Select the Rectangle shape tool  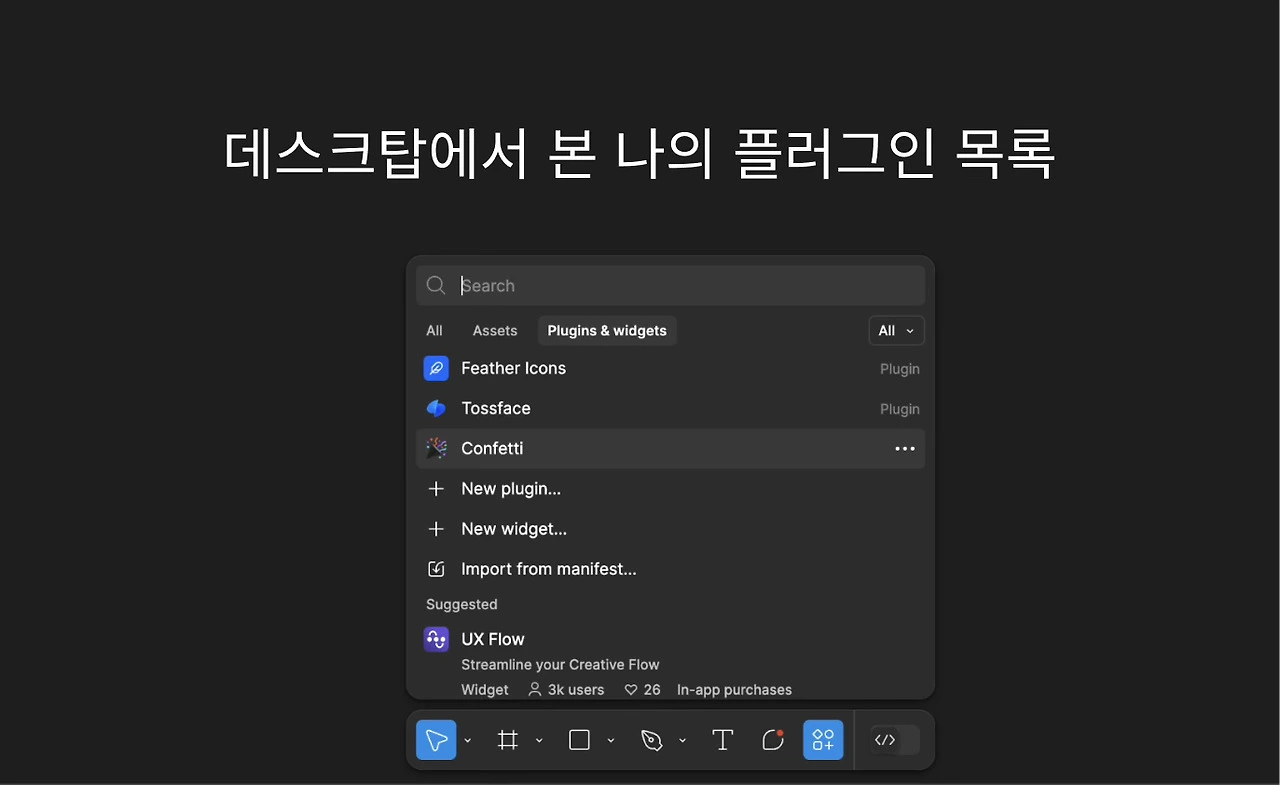point(579,740)
